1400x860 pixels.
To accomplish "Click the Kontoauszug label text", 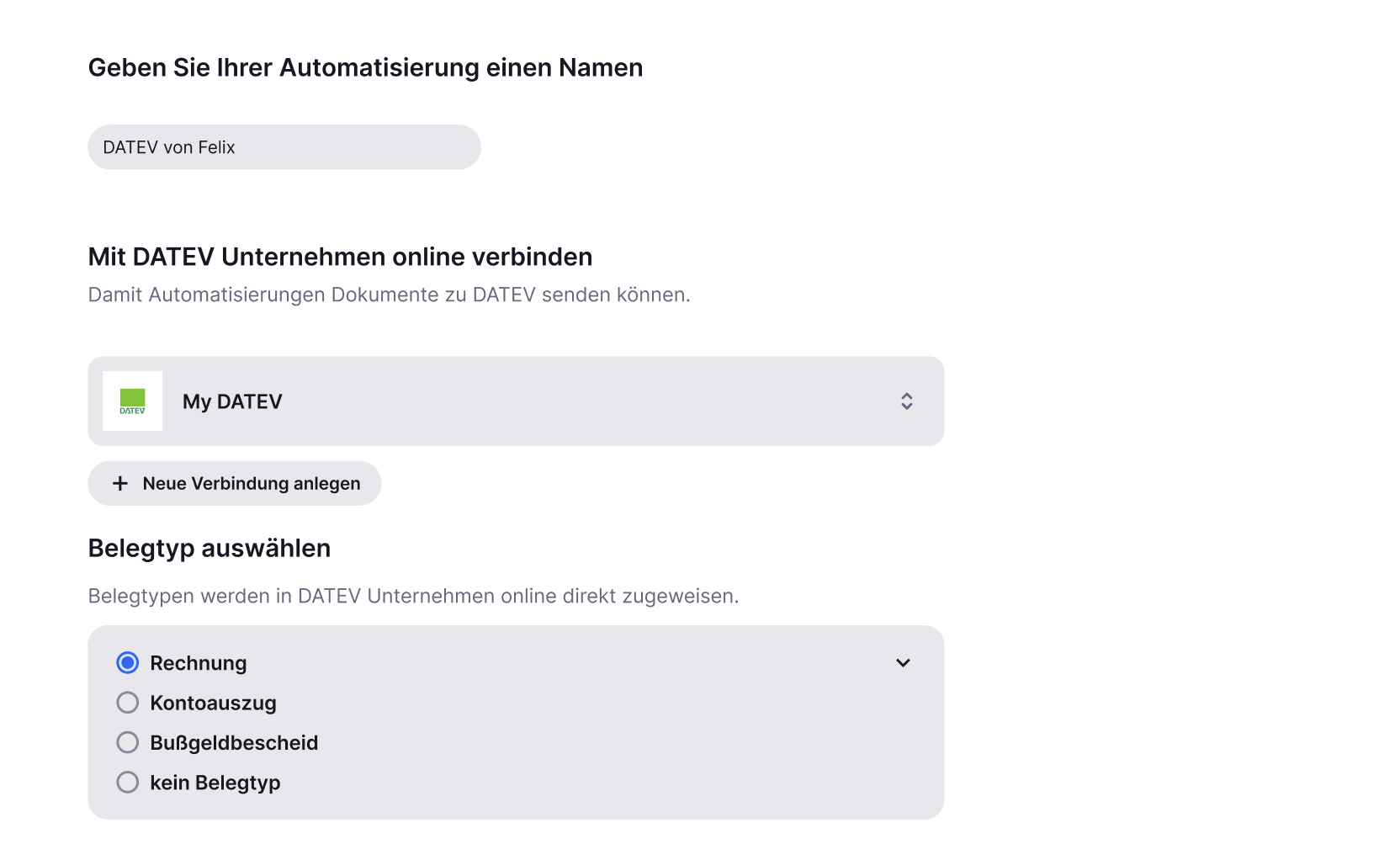I will pos(213,703).
